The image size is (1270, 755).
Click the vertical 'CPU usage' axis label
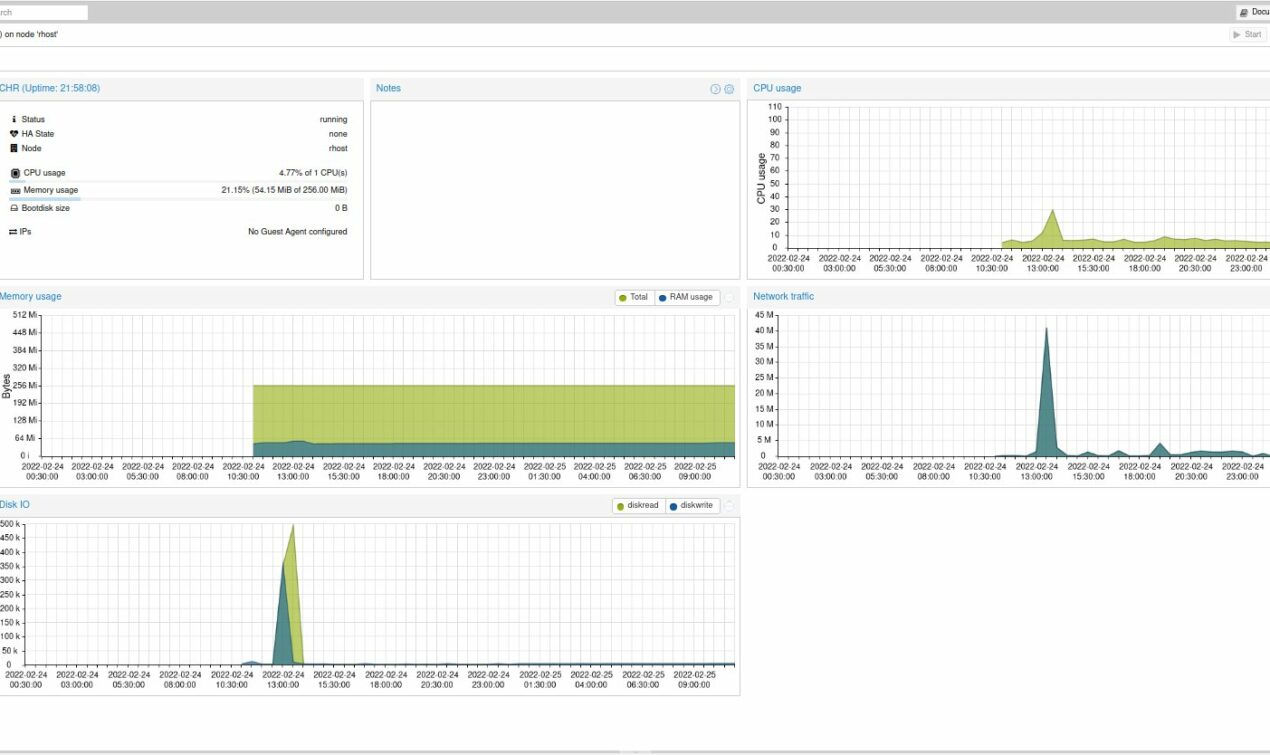click(x=761, y=178)
